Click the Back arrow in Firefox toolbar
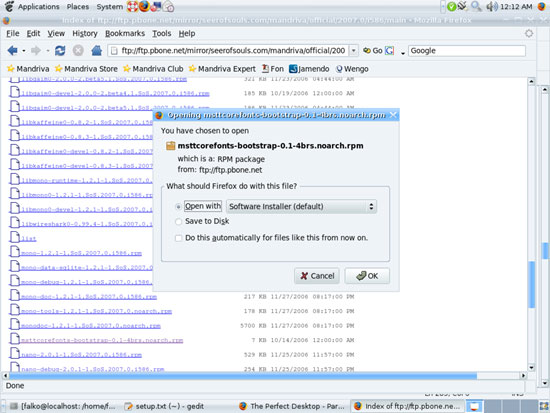550x413 pixels. pyautogui.click(x=12, y=51)
